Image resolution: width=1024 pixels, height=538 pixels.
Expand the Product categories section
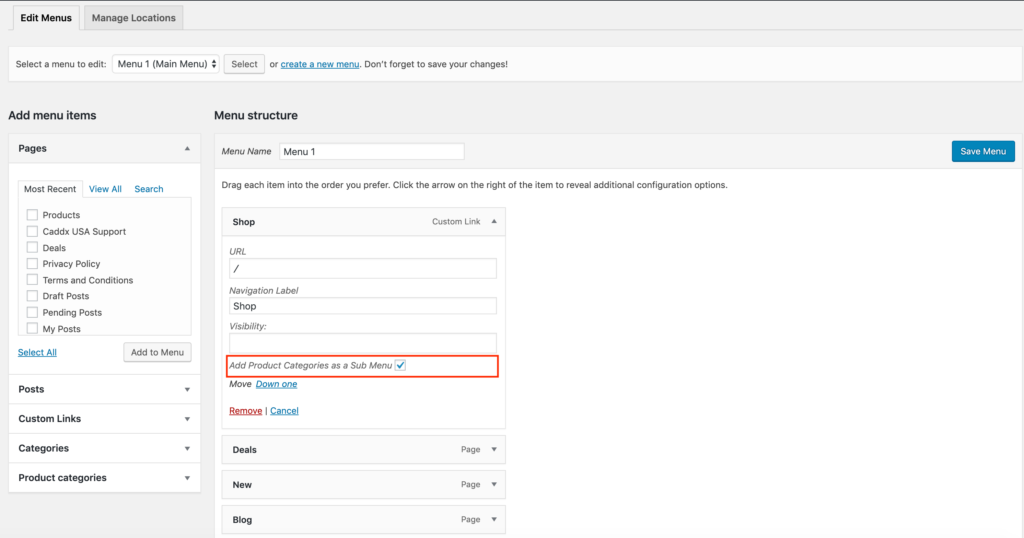click(187, 478)
